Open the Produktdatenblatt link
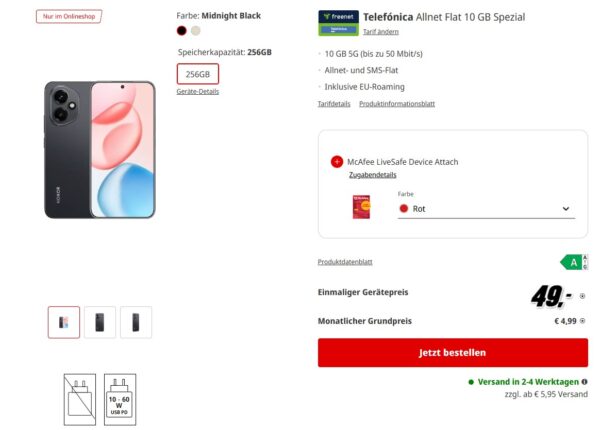 click(x=345, y=262)
